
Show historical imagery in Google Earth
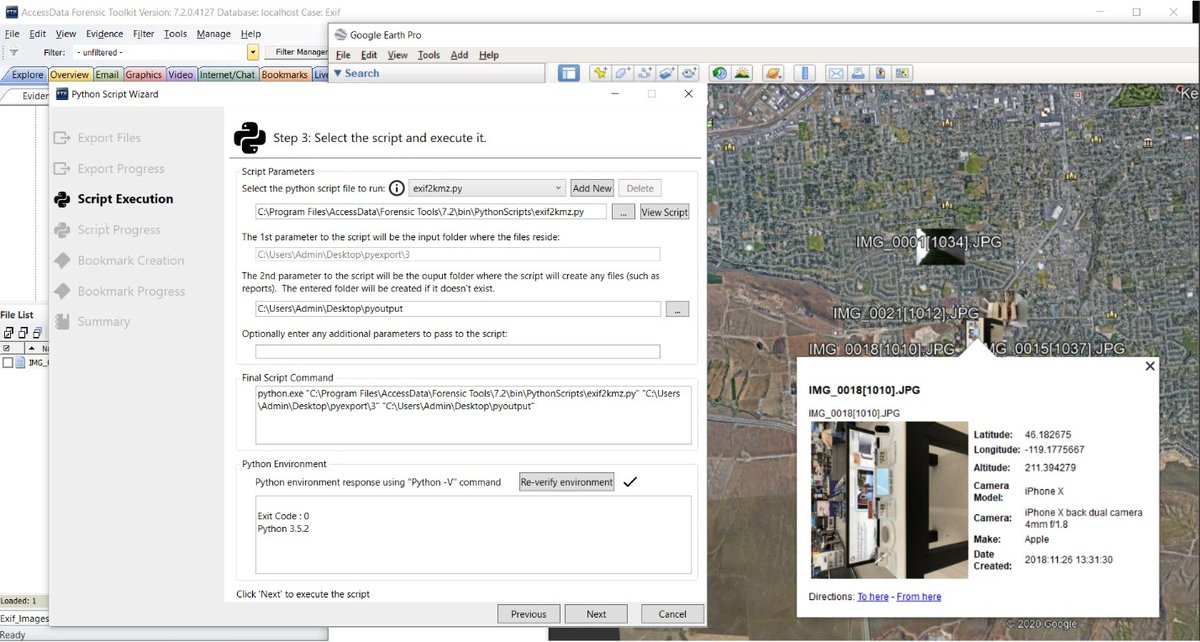(720, 73)
